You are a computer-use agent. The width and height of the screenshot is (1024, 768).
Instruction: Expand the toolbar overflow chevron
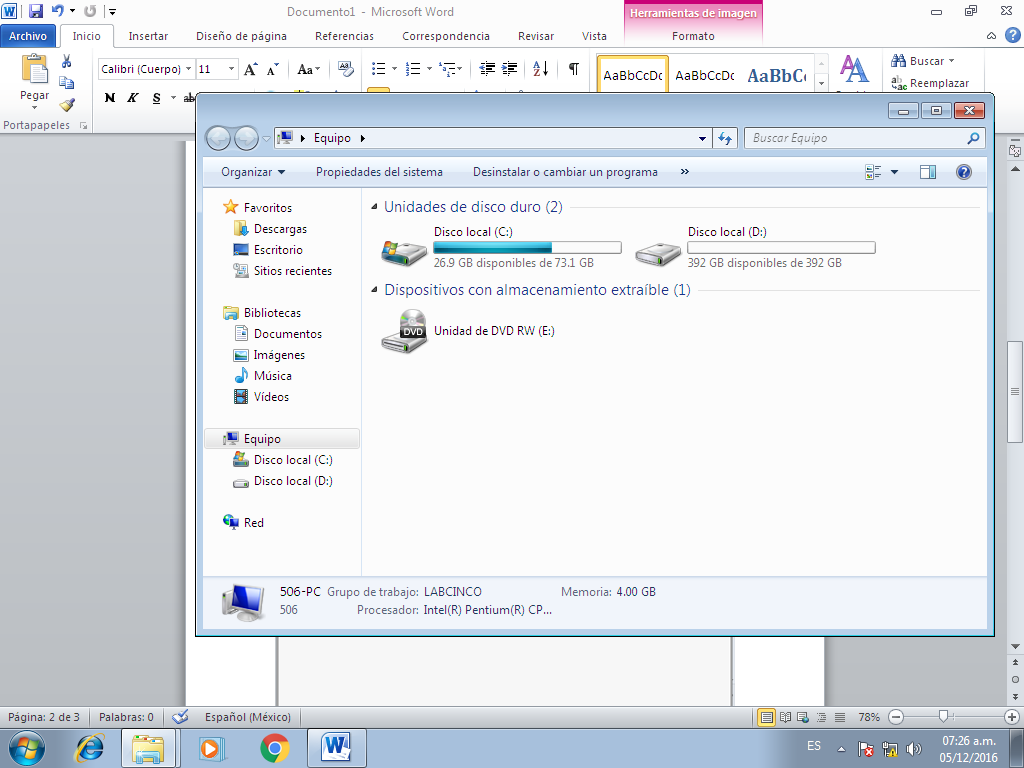tap(684, 171)
